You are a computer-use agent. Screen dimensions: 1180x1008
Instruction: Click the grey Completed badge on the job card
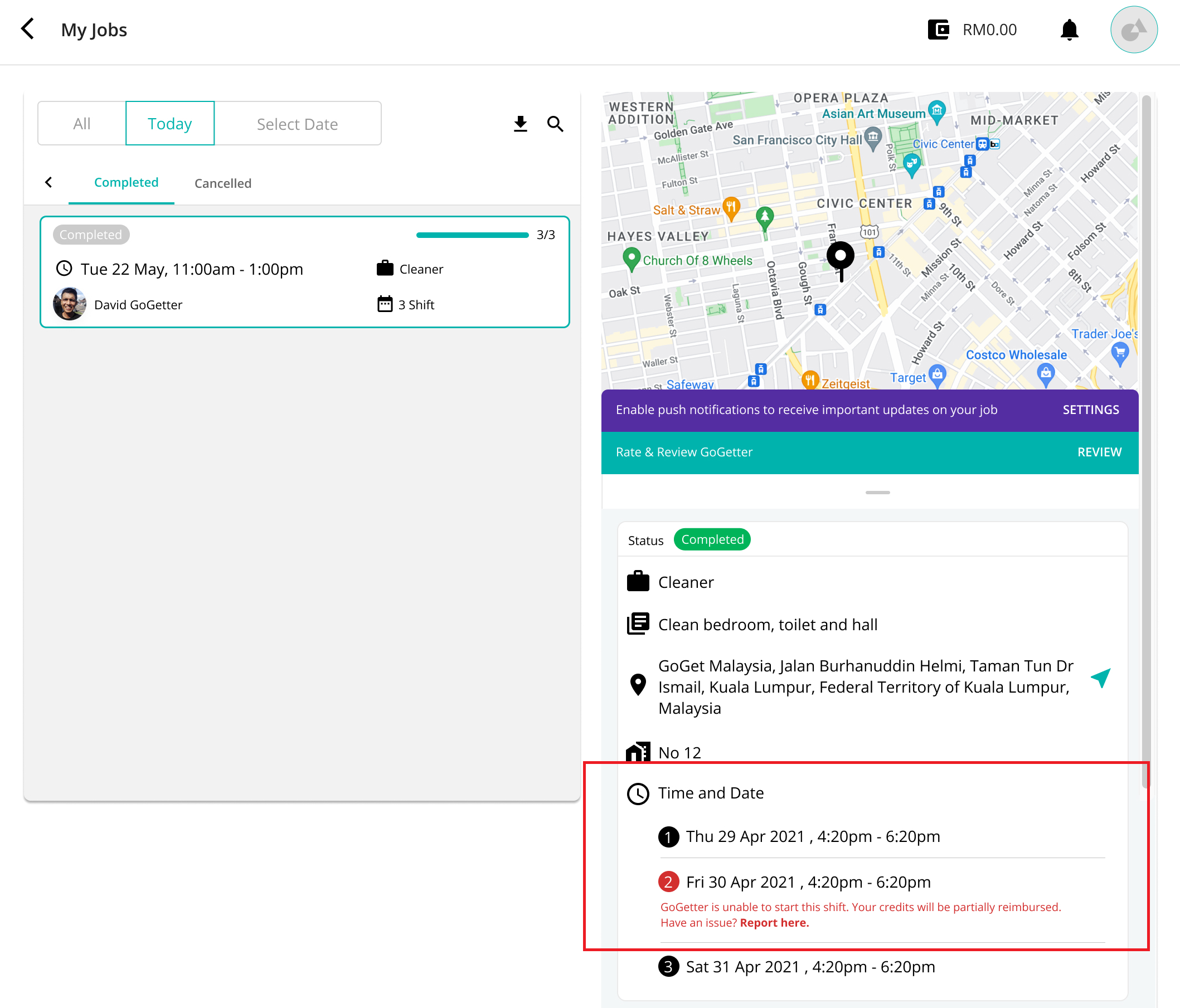(90, 235)
